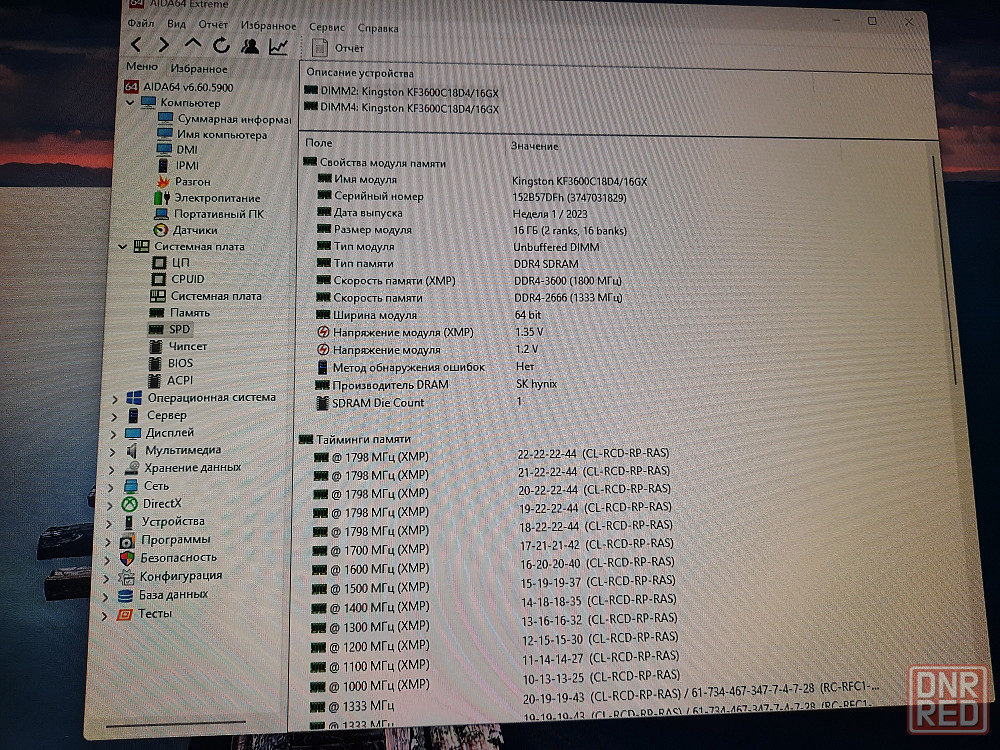Image resolution: width=1000 pixels, height=750 pixels.
Task: Collapse the Компьютер tree node
Action: tap(130, 102)
